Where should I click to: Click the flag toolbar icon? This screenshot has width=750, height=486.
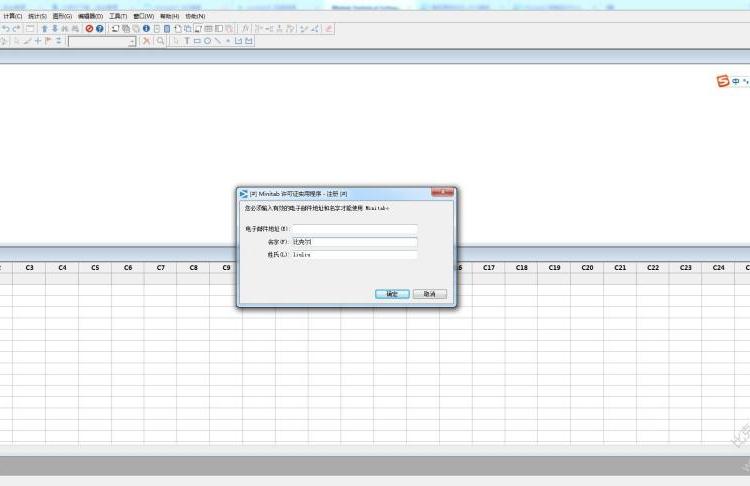[x=48, y=41]
